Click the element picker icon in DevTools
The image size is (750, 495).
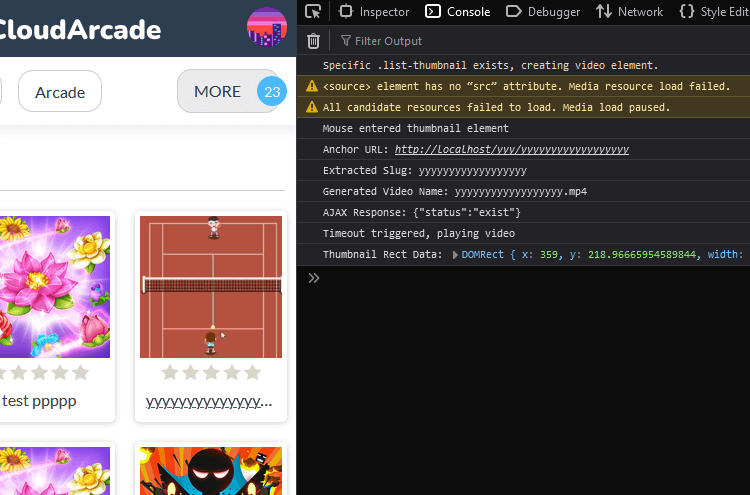[313, 11]
